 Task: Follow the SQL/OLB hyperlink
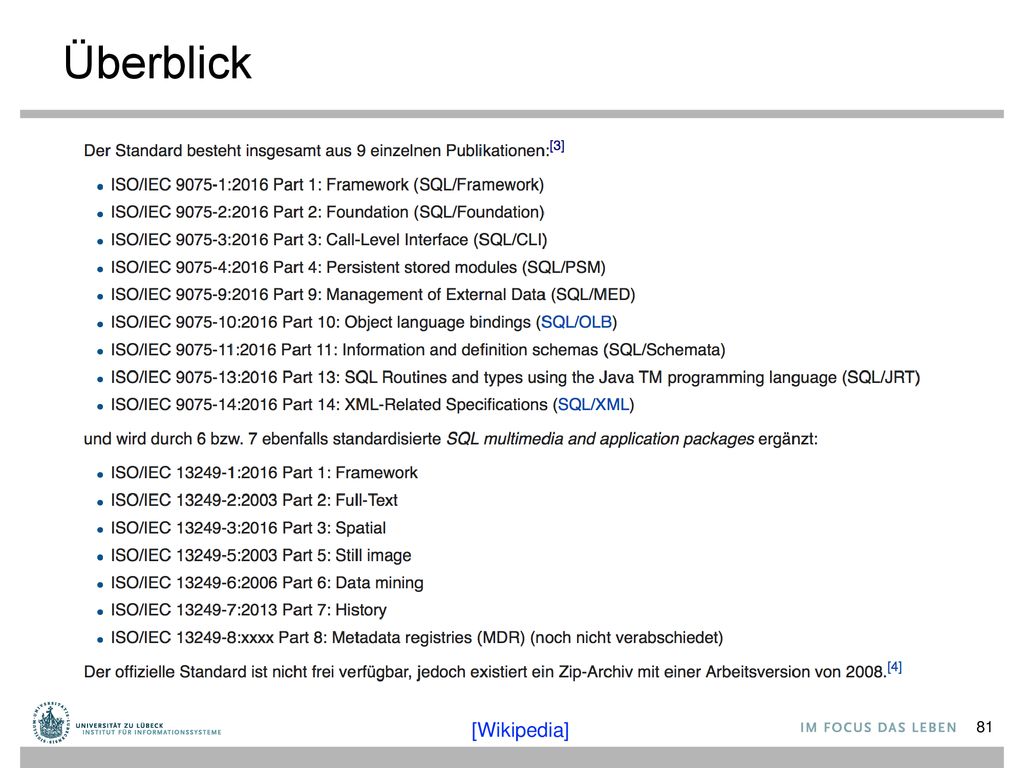tap(576, 322)
